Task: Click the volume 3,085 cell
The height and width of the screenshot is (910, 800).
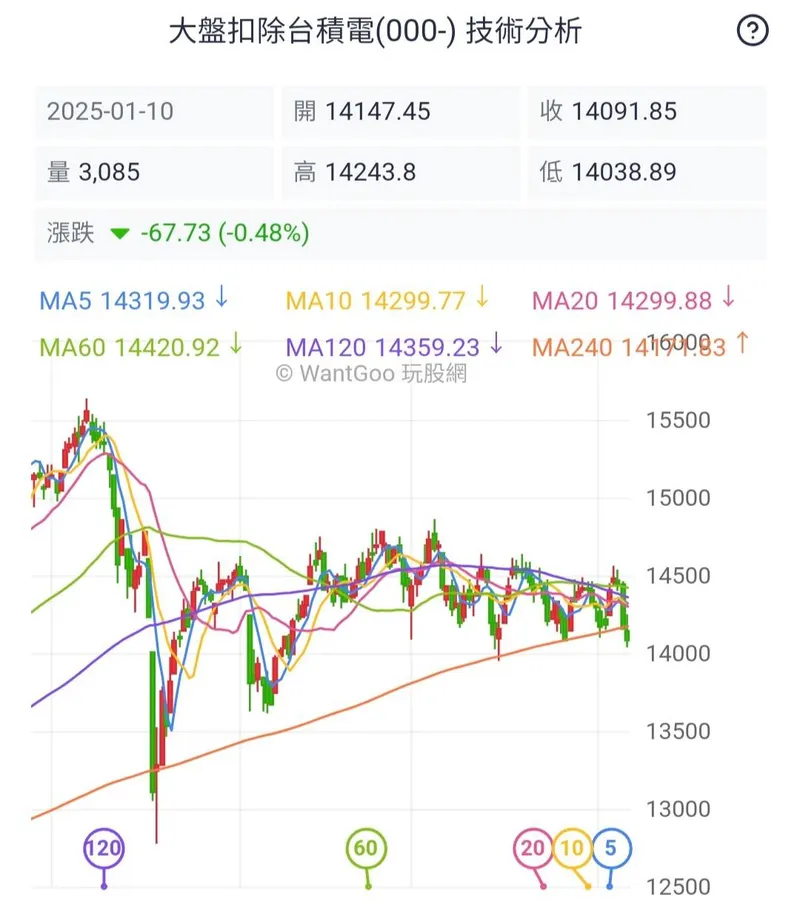Action: pos(154,172)
